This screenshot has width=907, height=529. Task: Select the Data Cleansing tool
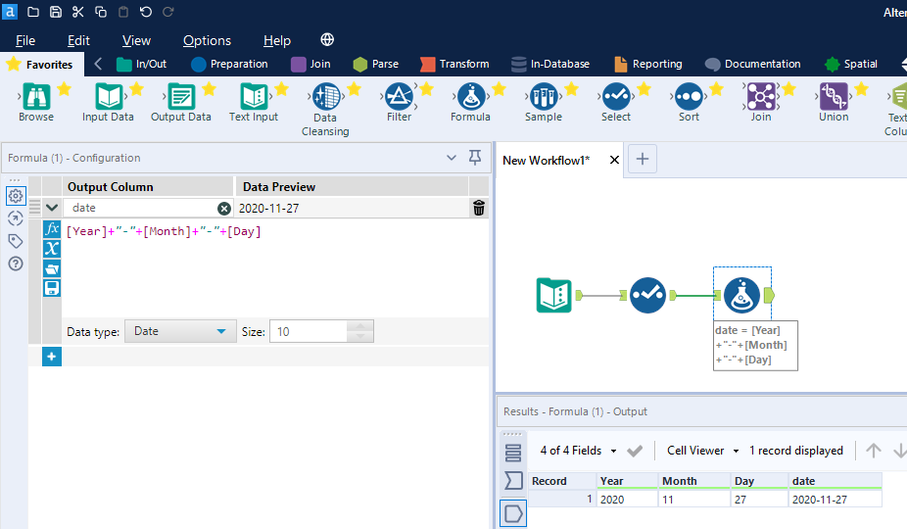pyautogui.click(x=325, y=110)
